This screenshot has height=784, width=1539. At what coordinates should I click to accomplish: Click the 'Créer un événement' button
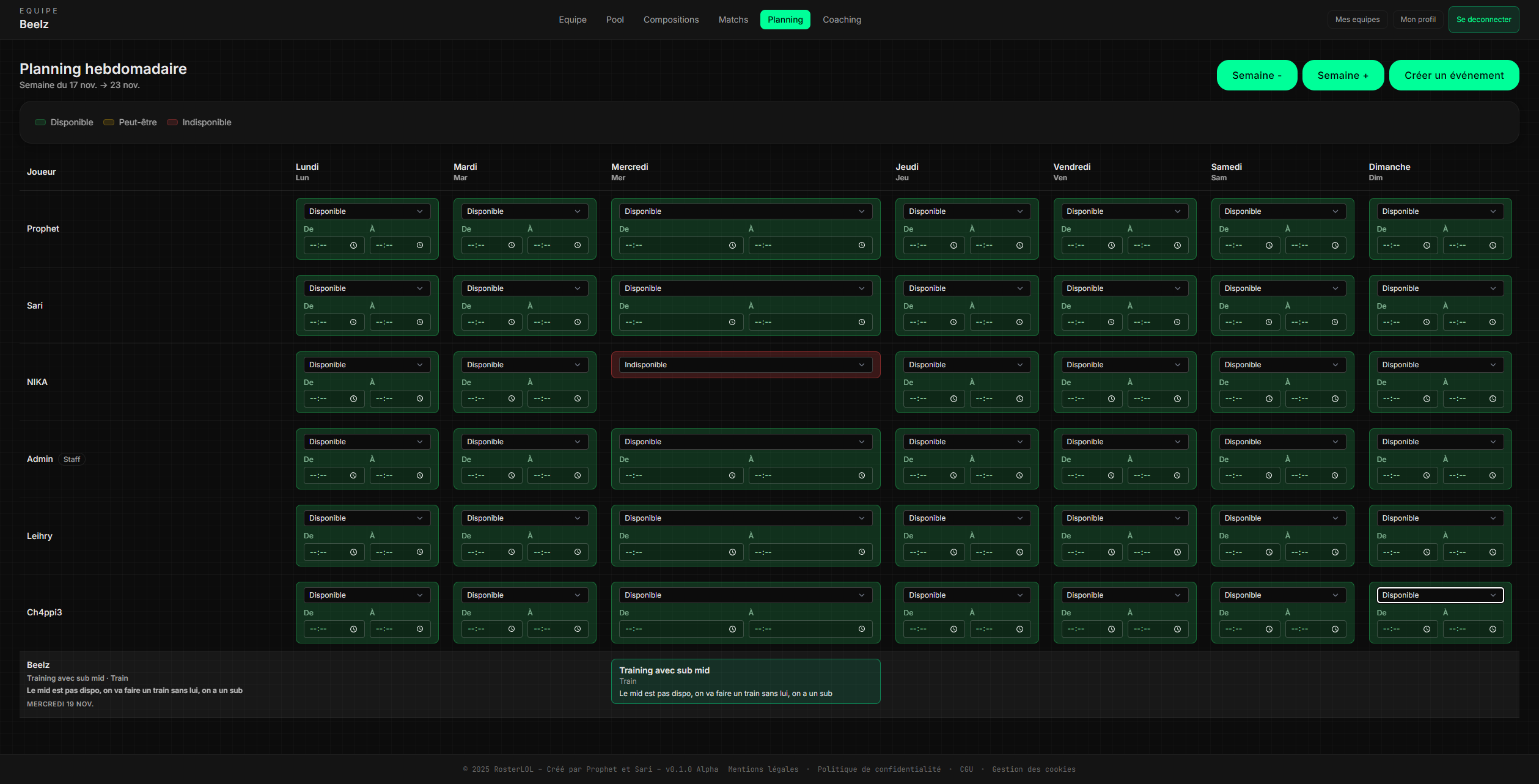1453,75
